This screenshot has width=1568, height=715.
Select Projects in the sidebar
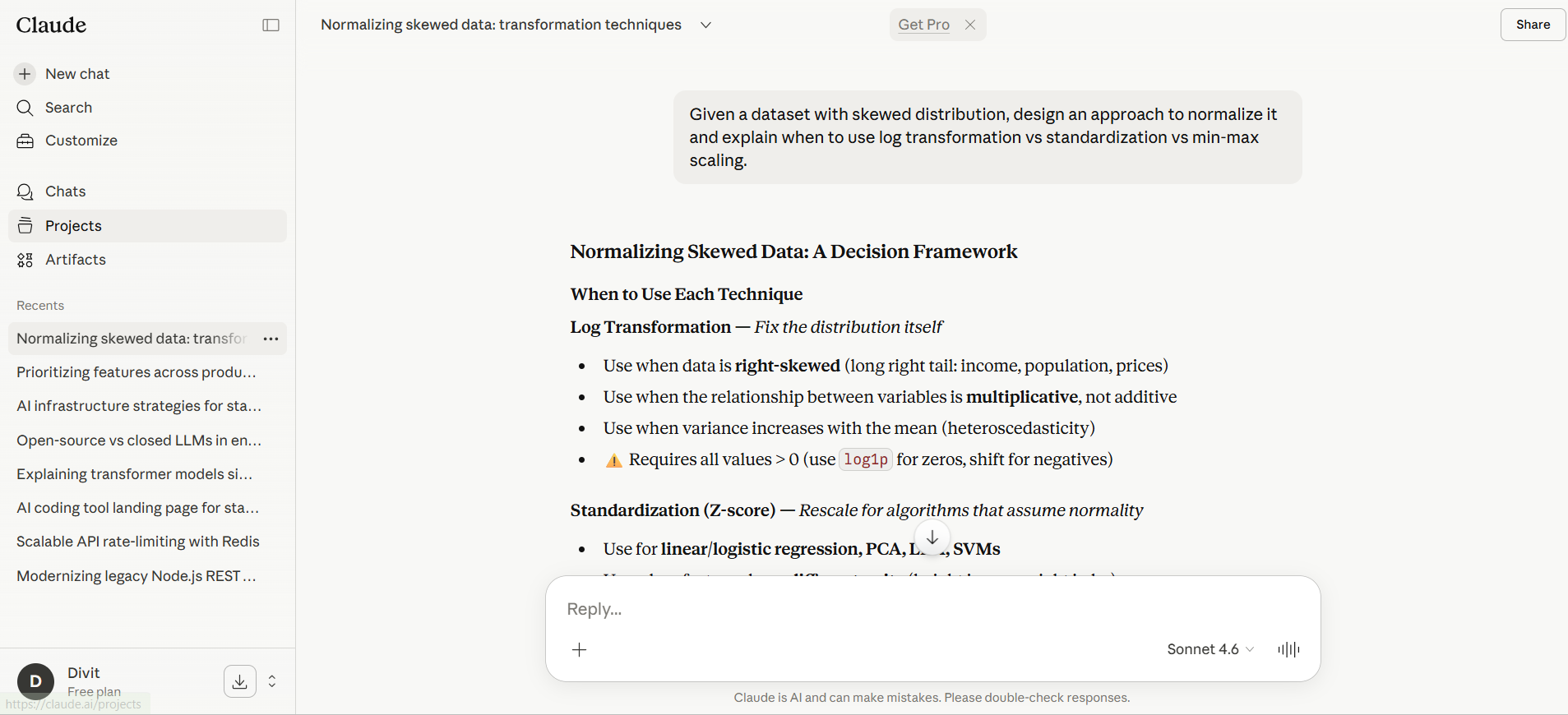(73, 225)
